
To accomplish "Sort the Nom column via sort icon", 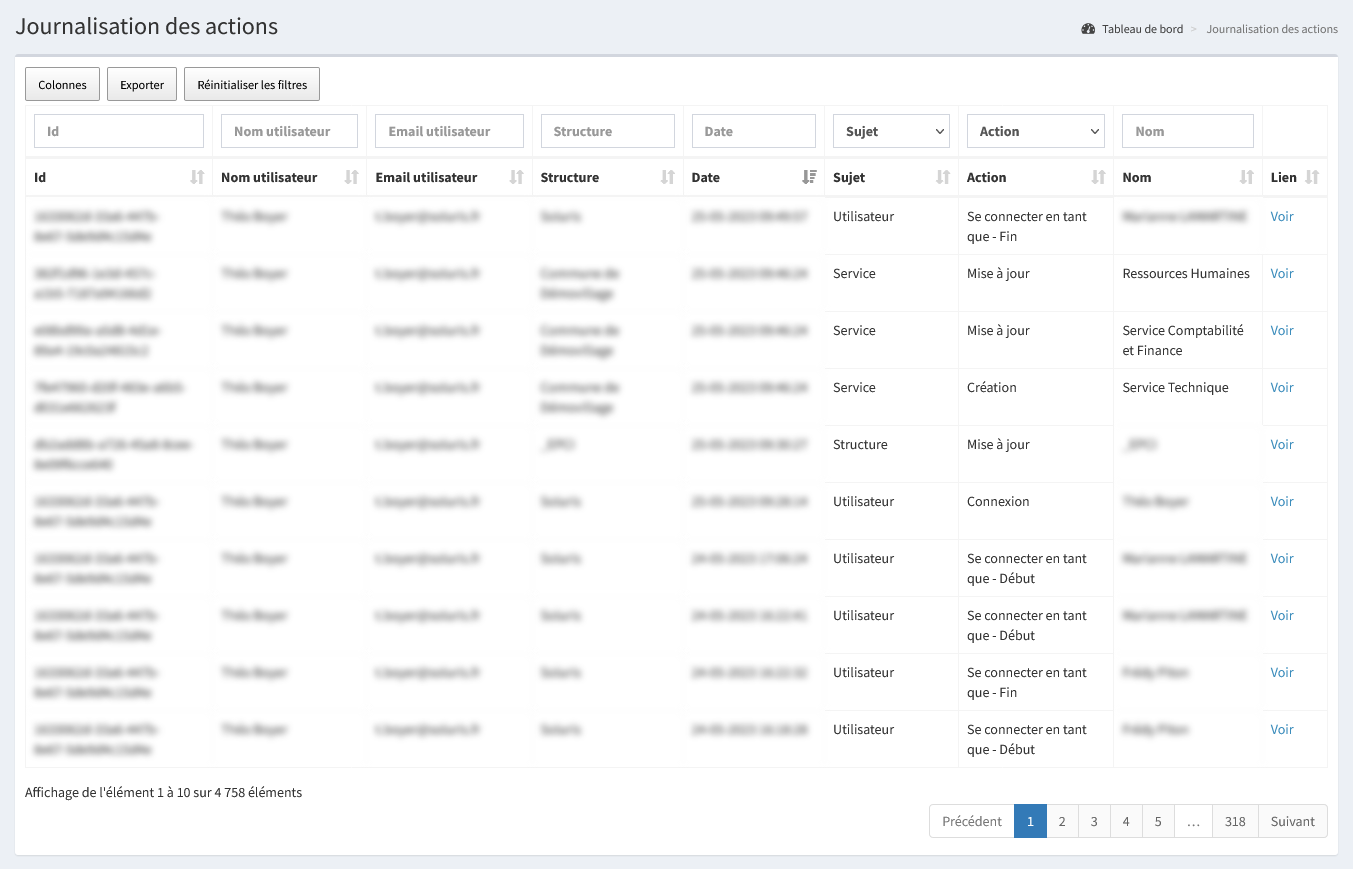I will tap(1246, 177).
